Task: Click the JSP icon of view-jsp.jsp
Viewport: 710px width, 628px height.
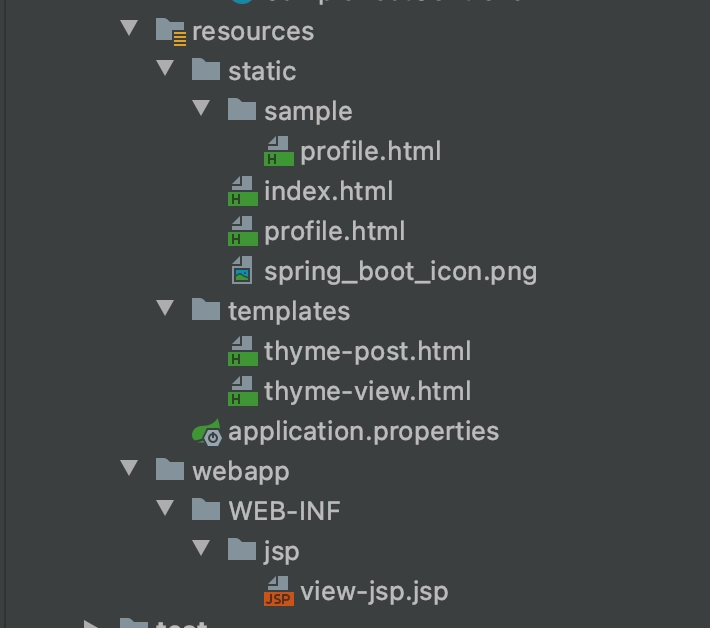Action: (x=278, y=591)
